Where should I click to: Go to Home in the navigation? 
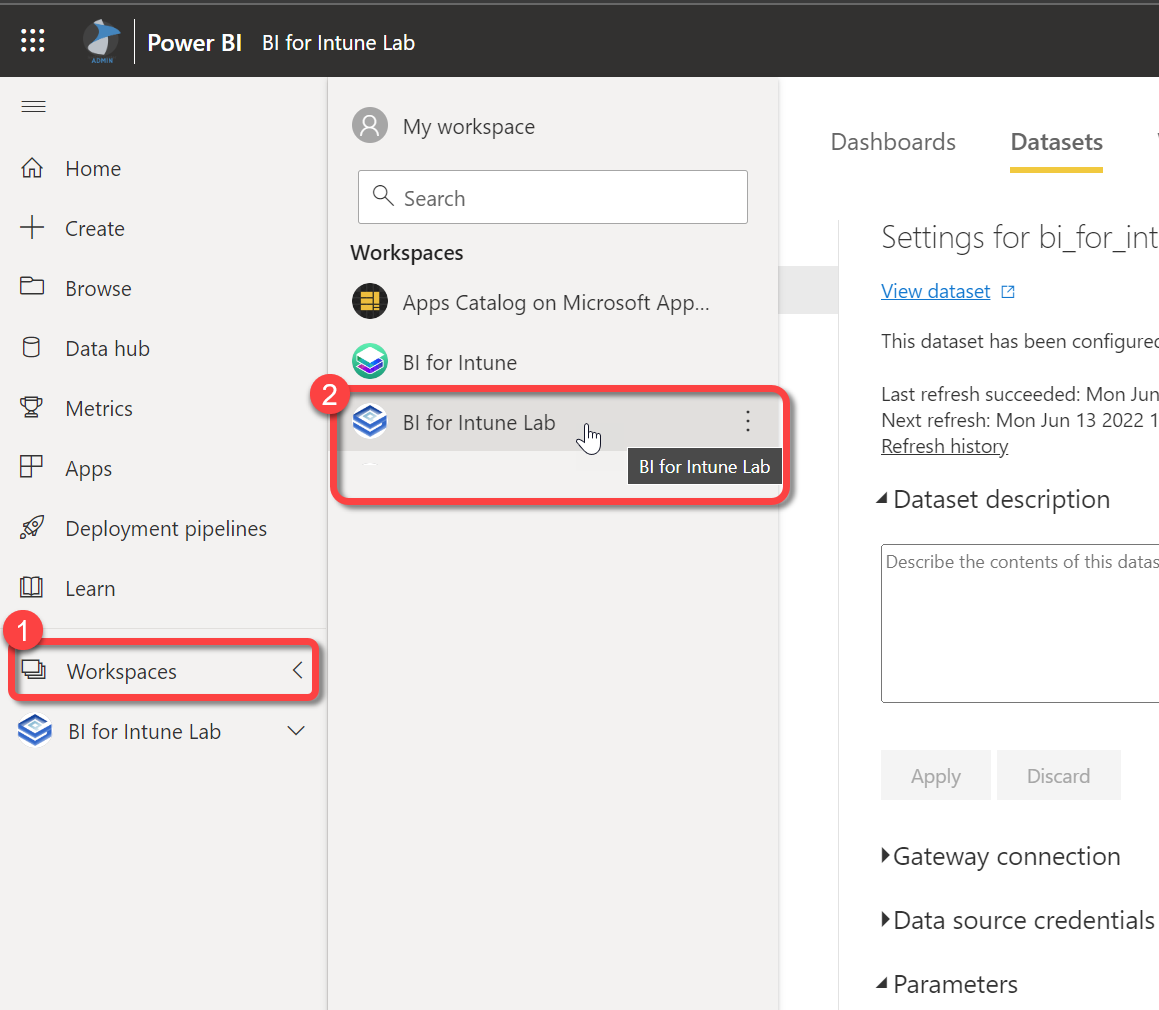[93, 169]
